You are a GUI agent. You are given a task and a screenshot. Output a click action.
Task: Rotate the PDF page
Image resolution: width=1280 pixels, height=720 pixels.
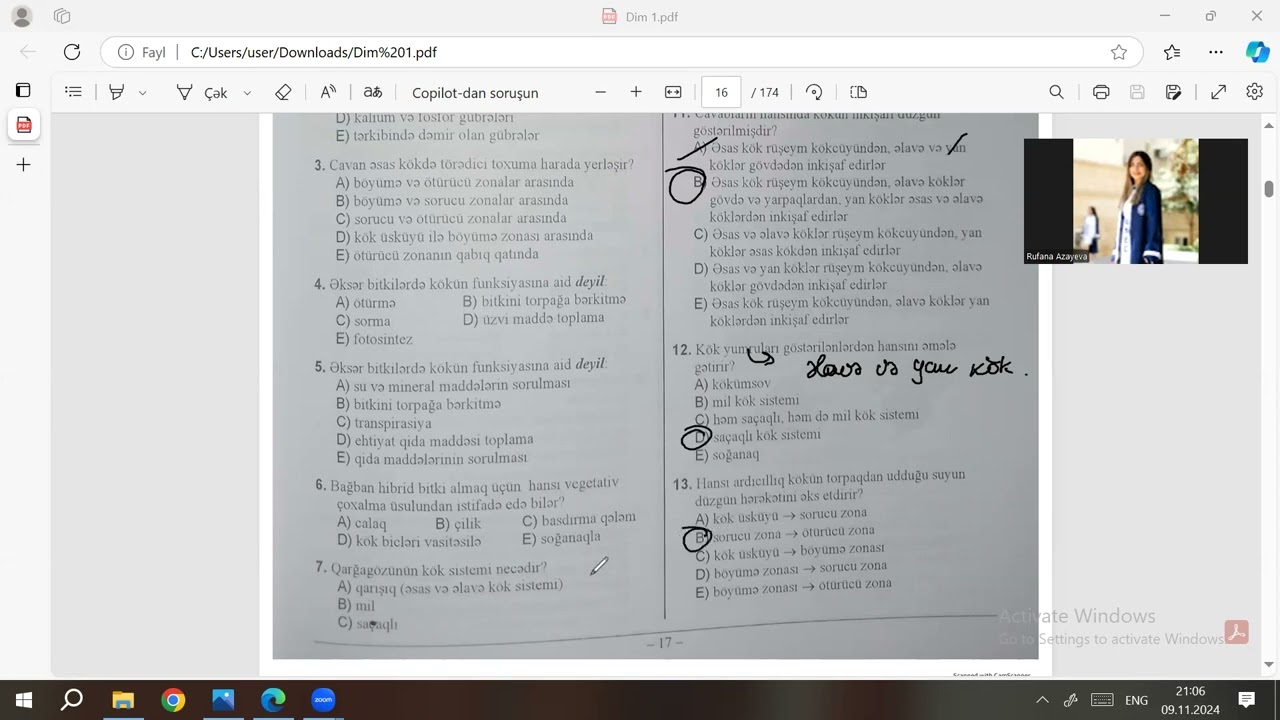click(814, 92)
